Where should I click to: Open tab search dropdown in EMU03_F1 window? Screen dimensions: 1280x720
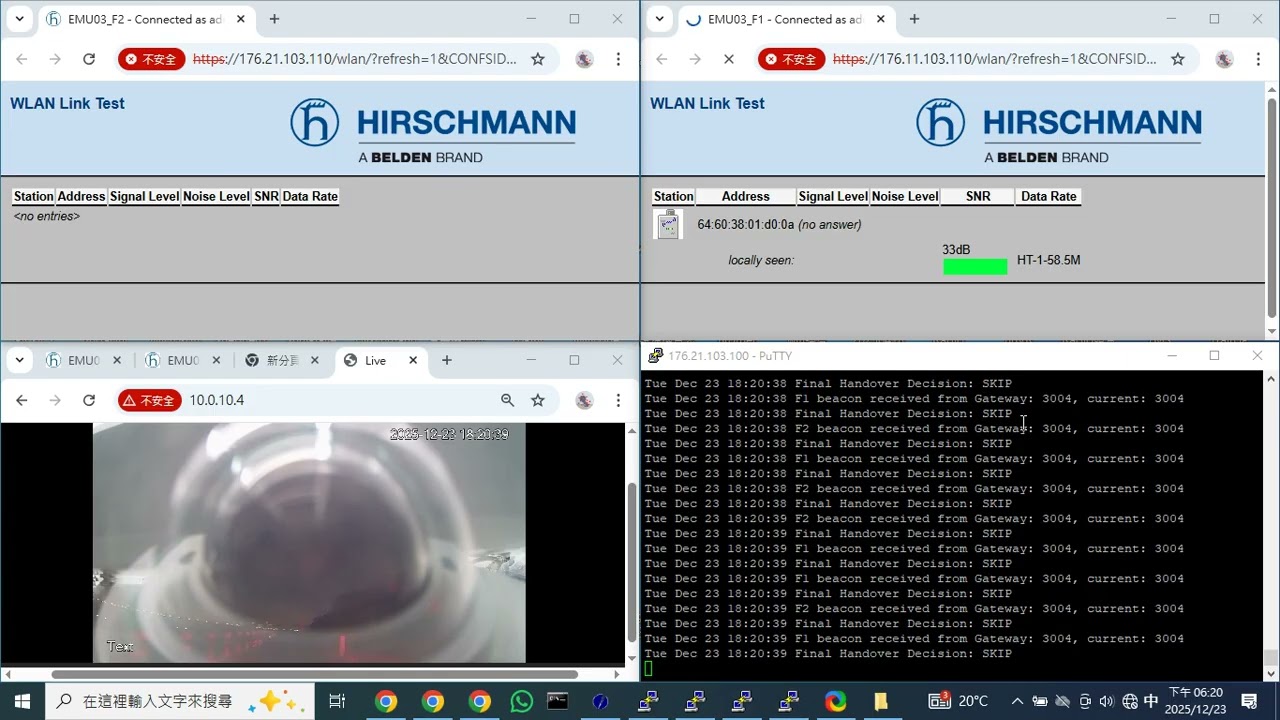(x=659, y=19)
